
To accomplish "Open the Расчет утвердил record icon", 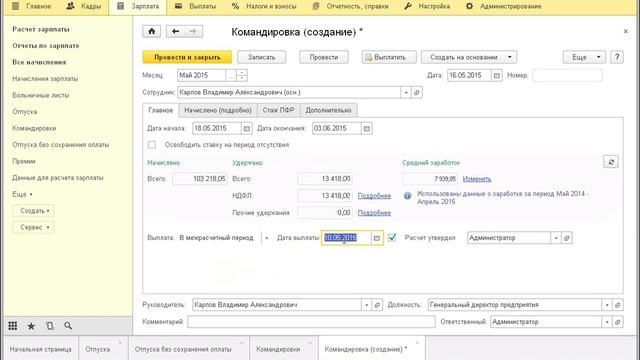I will pyautogui.click(x=567, y=238).
